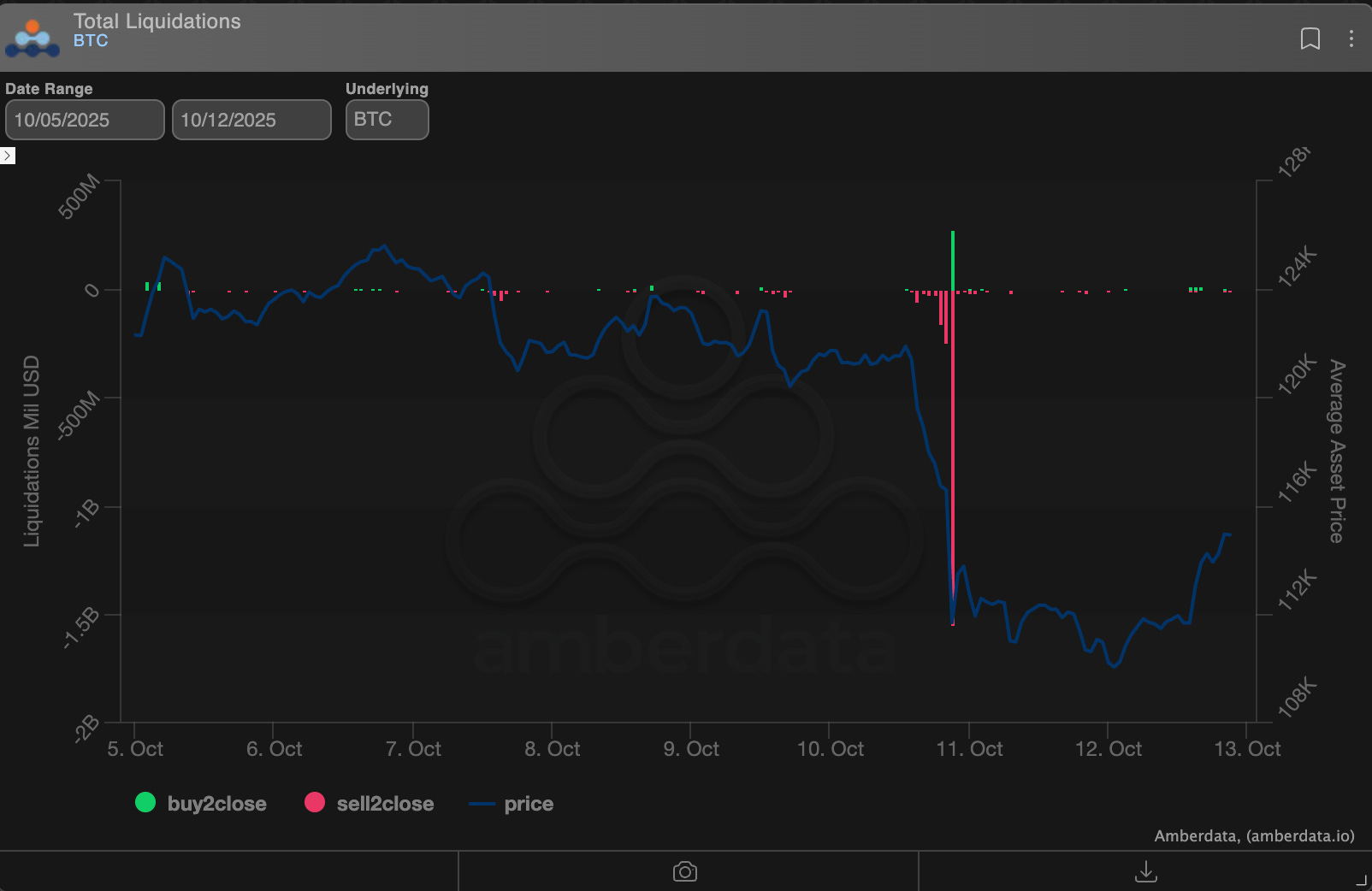Click the tall green buy2close bar
The image size is (1372, 891).
coord(952,261)
